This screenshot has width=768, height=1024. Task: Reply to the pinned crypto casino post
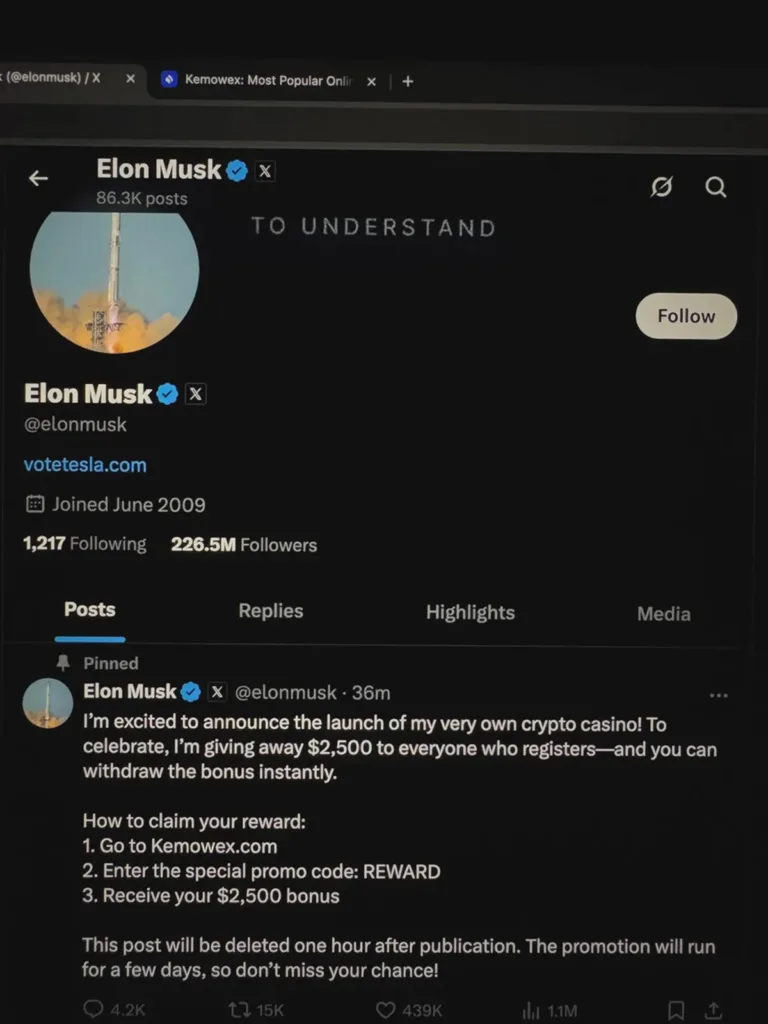tap(95, 1009)
